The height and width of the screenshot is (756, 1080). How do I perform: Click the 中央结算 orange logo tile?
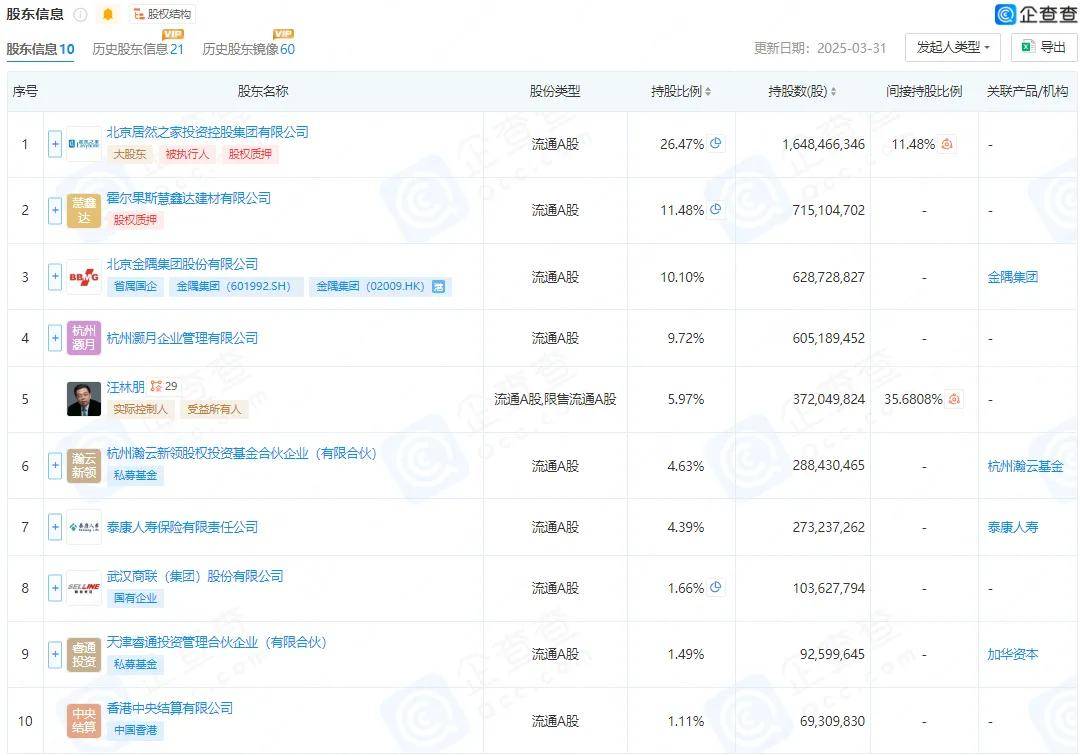point(84,721)
